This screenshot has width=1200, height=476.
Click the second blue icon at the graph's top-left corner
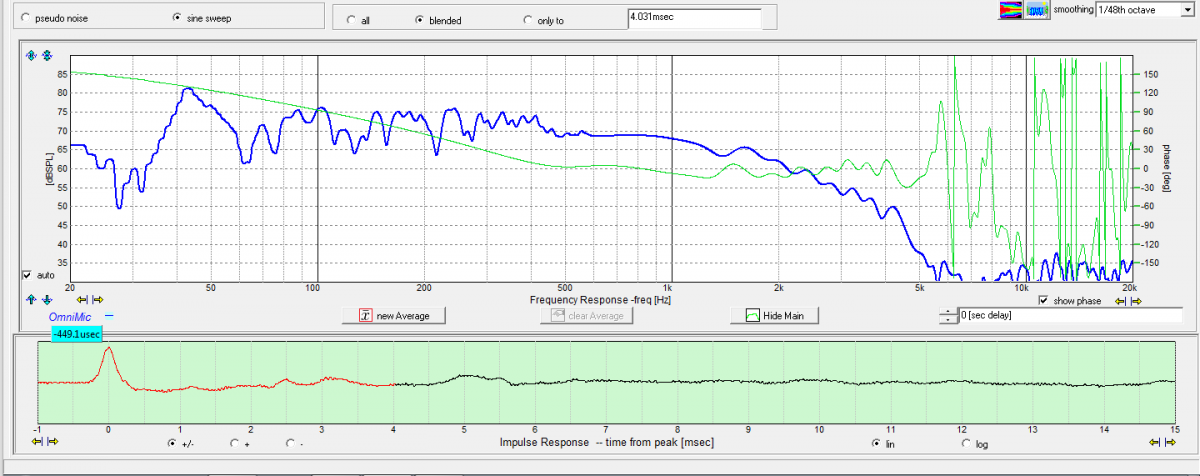(x=46, y=55)
